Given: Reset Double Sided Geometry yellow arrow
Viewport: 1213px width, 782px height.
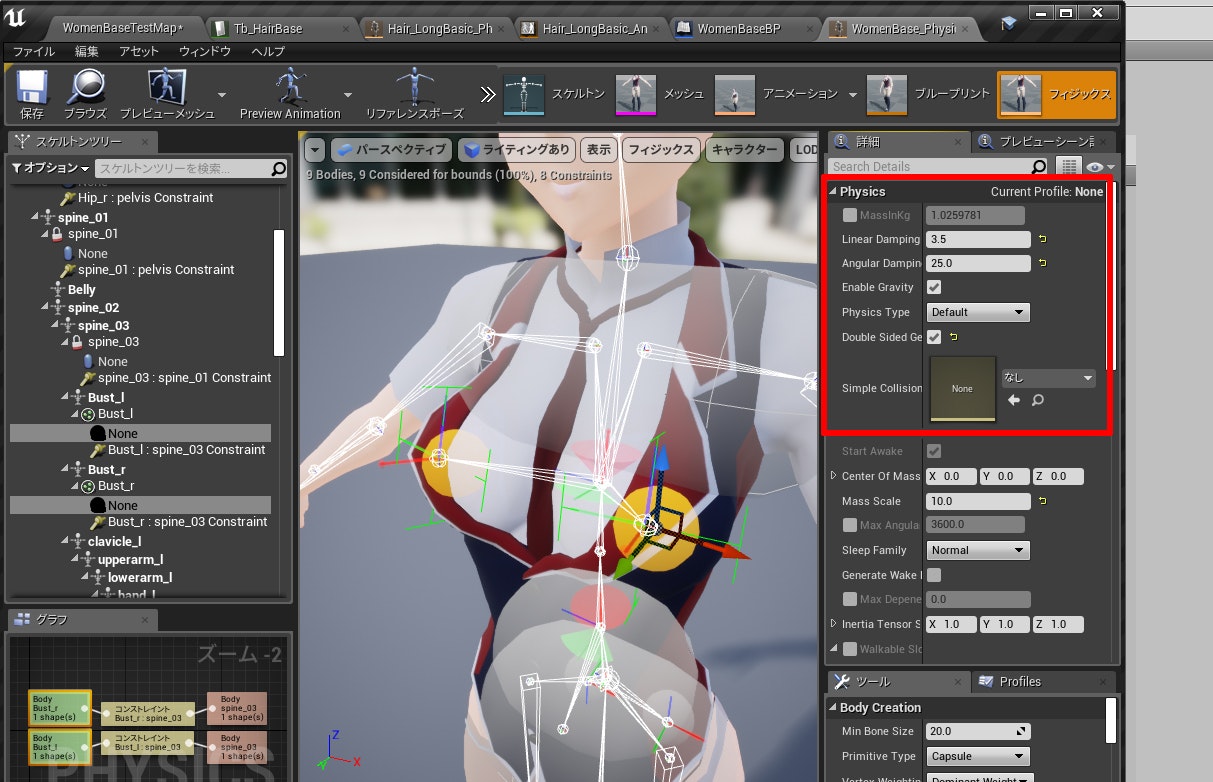Looking at the screenshot, I should point(953,337).
